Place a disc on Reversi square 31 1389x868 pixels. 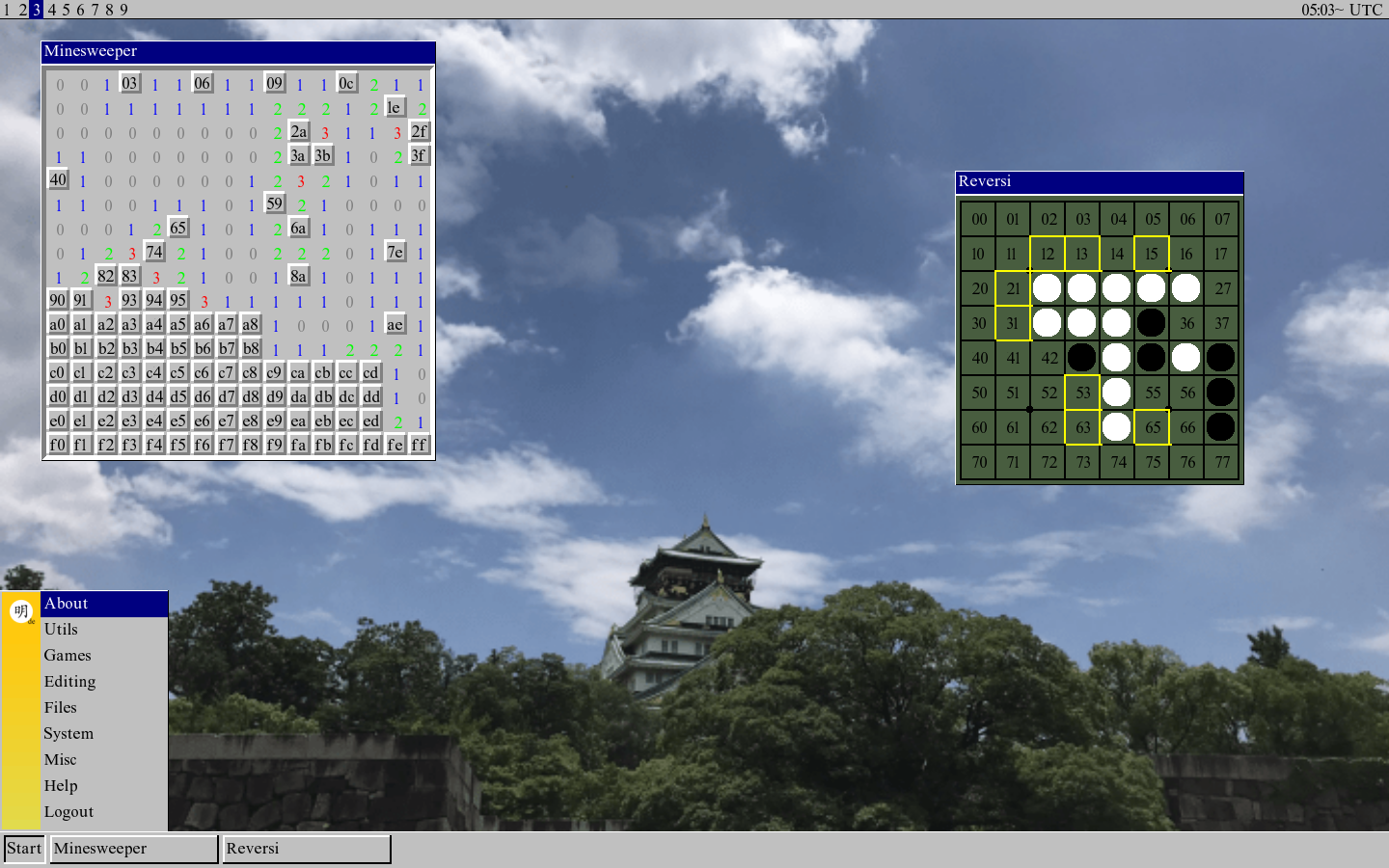(1013, 324)
